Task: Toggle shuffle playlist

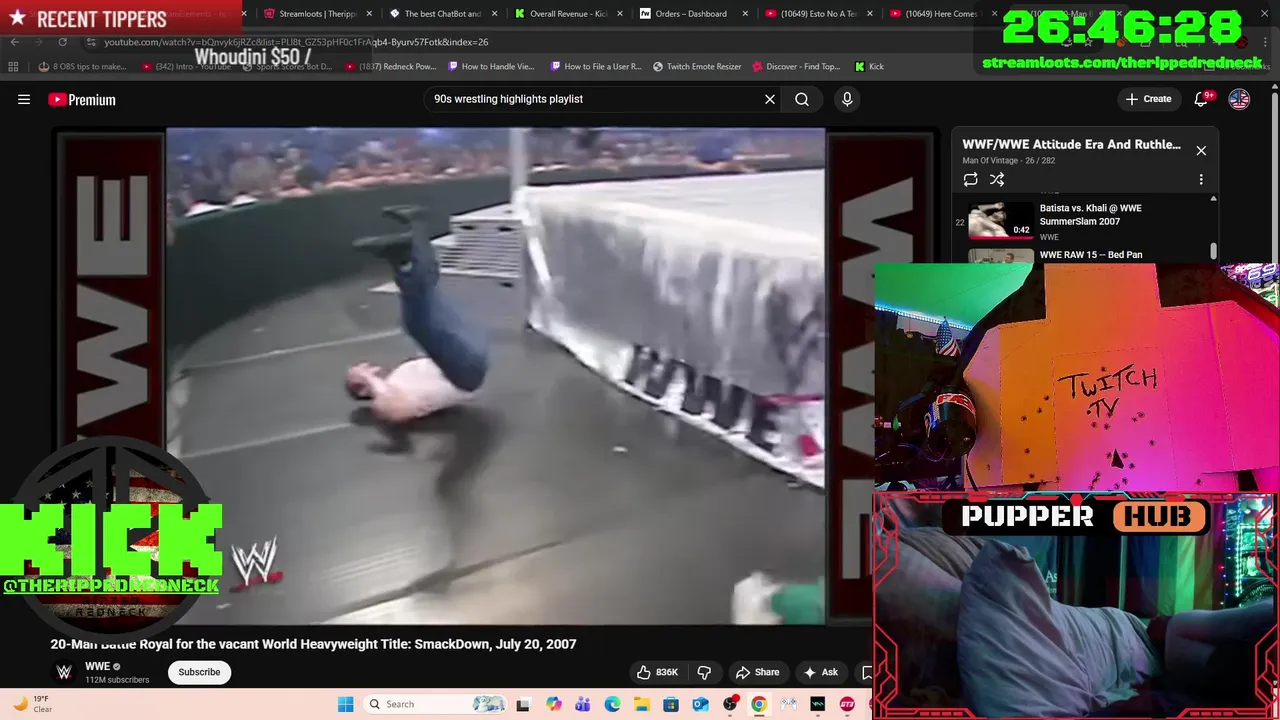Action: click(997, 179)
